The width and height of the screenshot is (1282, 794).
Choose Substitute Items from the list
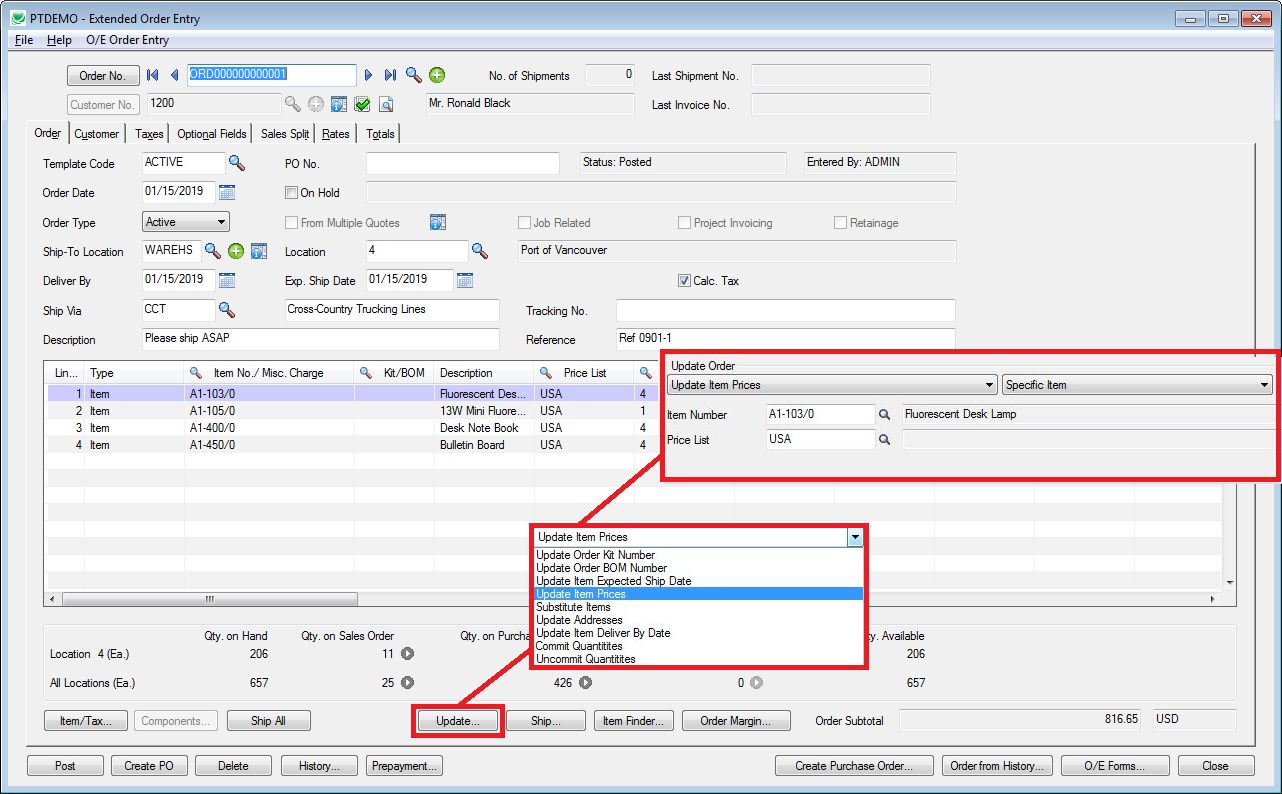(573, 607)
